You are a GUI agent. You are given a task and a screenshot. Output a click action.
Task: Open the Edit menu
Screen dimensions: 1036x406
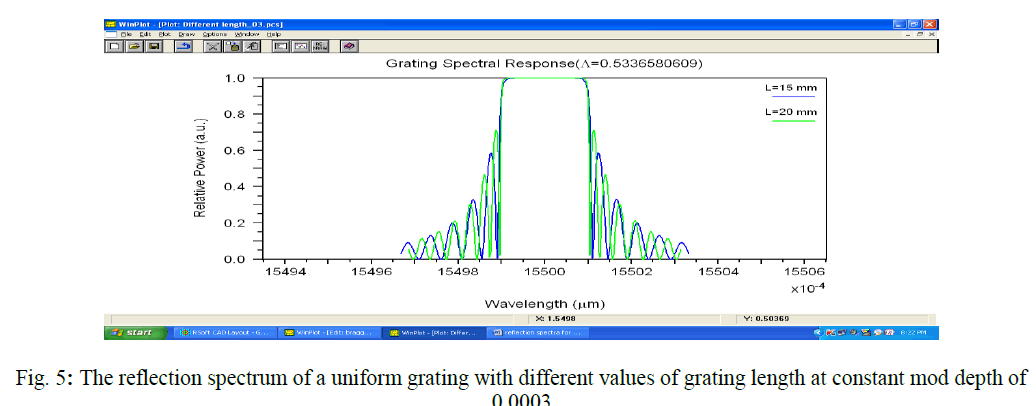(x=144, y=34)
